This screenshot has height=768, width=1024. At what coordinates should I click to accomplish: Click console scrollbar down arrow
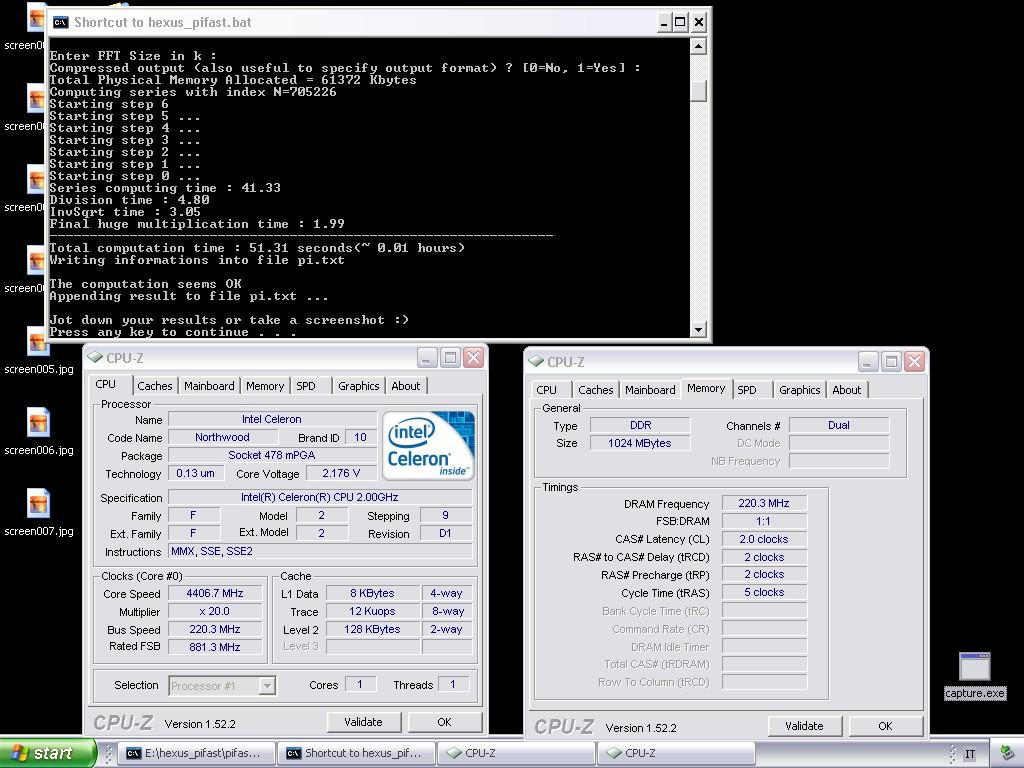[x=698, y=329]
